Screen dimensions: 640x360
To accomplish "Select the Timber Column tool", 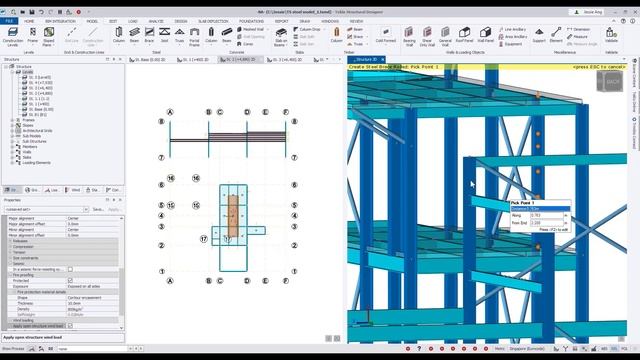I will tap(336, 35).
